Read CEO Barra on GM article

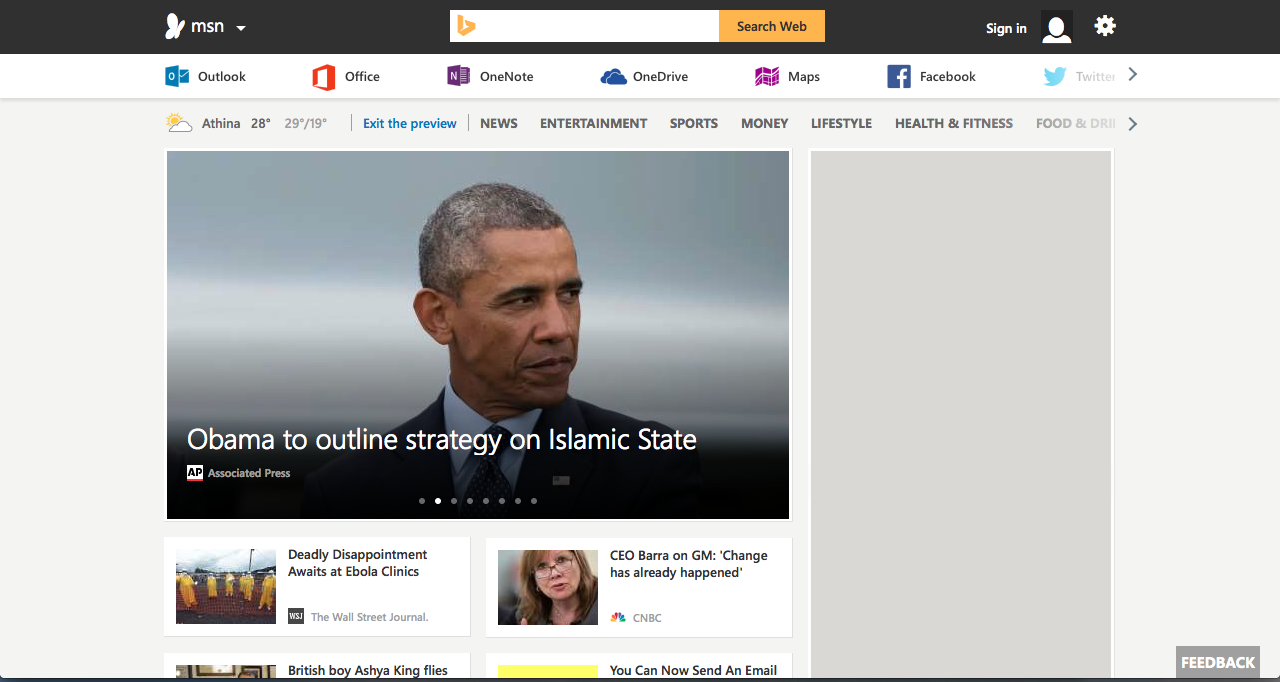point(689,564)
